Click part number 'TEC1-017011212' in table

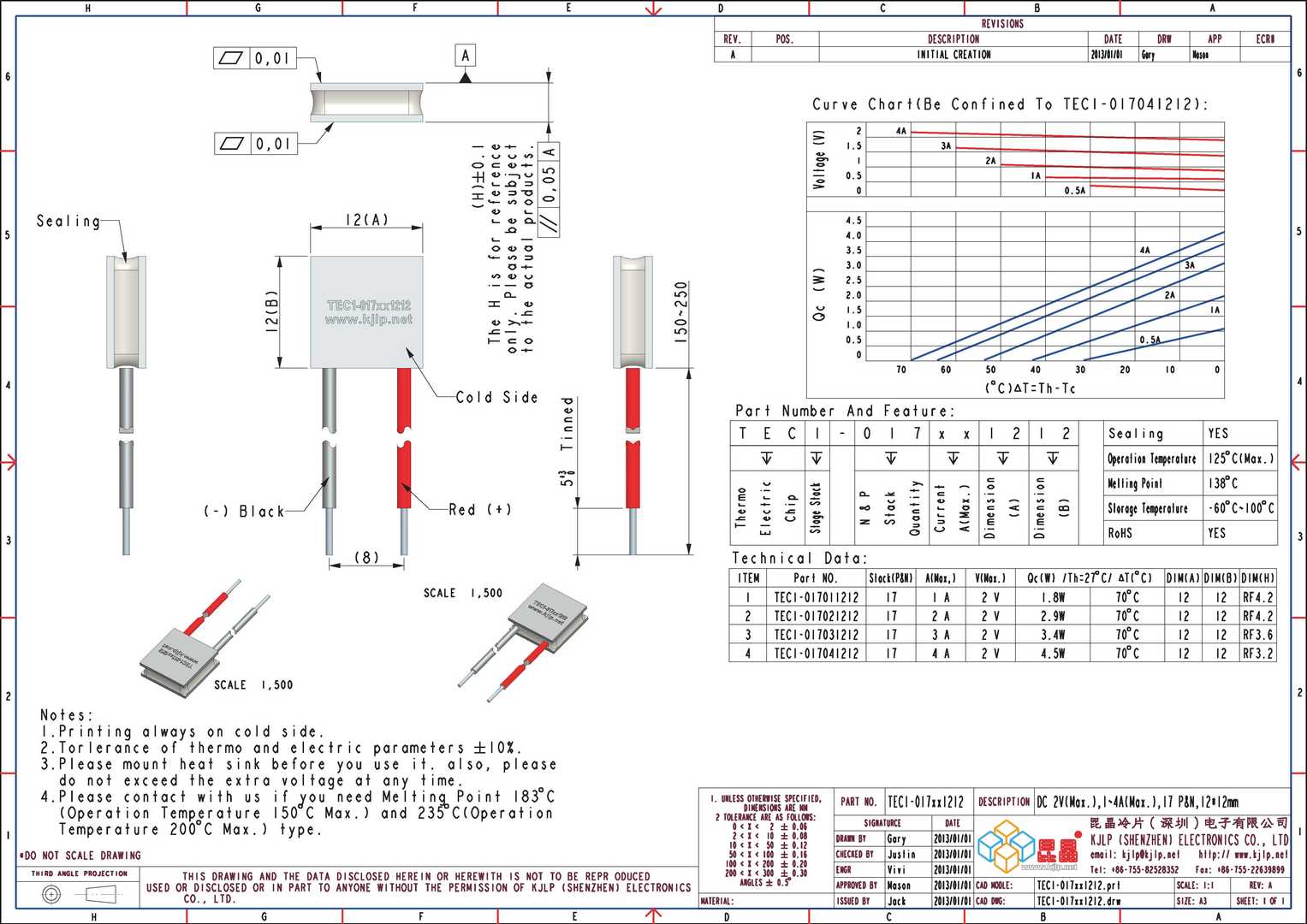816,598
